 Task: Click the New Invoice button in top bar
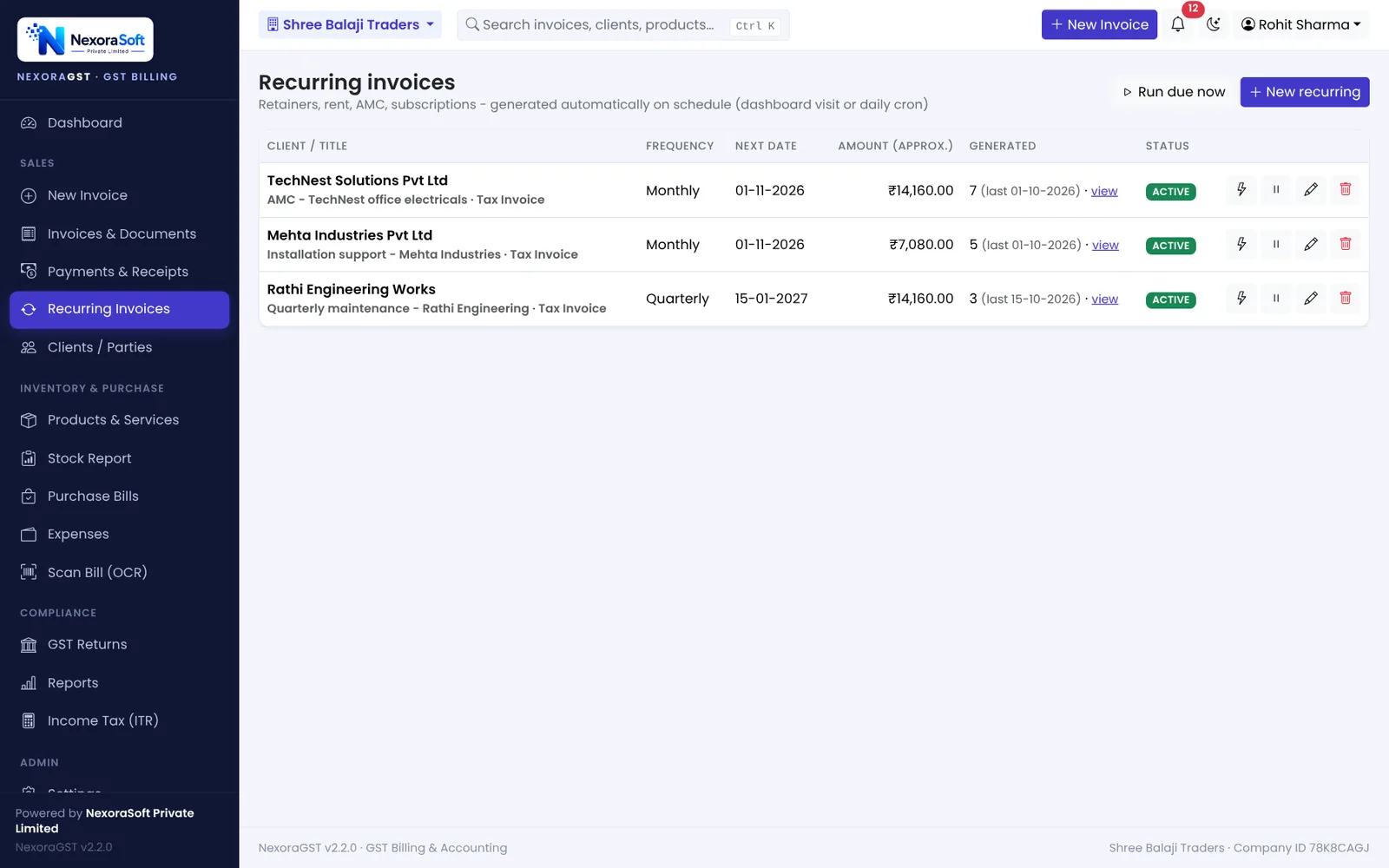[x=1099, y=24]
